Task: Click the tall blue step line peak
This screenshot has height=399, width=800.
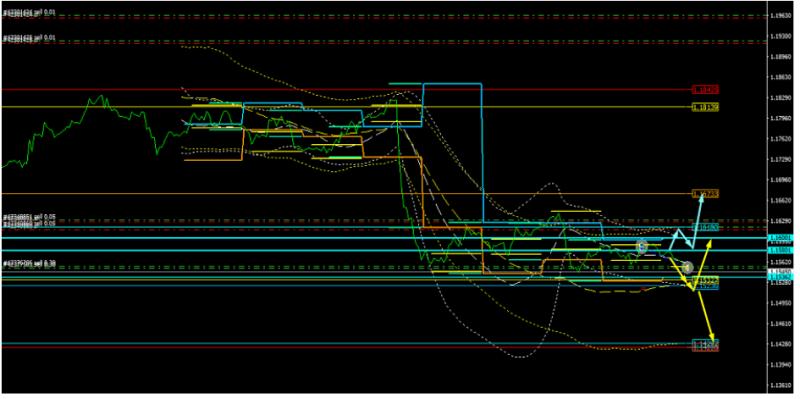Action: 452,83
